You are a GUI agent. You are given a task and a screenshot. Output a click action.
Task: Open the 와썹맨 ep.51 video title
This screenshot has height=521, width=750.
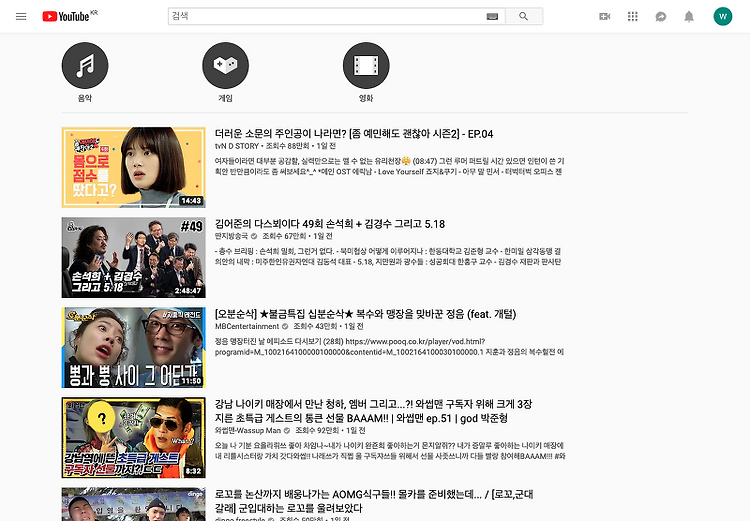pos(373,411)
